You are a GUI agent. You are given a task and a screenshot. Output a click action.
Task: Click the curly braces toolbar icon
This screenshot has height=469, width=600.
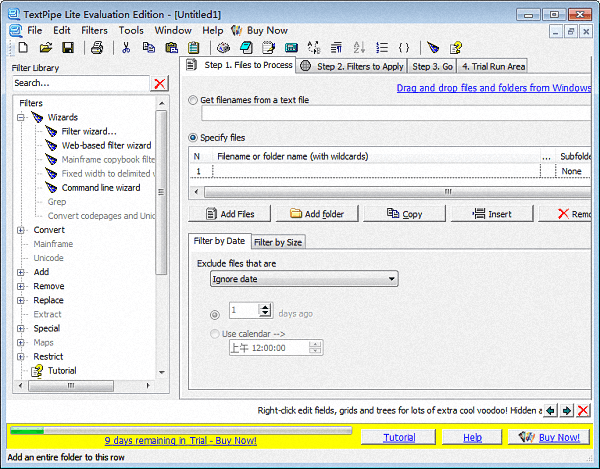404,47
